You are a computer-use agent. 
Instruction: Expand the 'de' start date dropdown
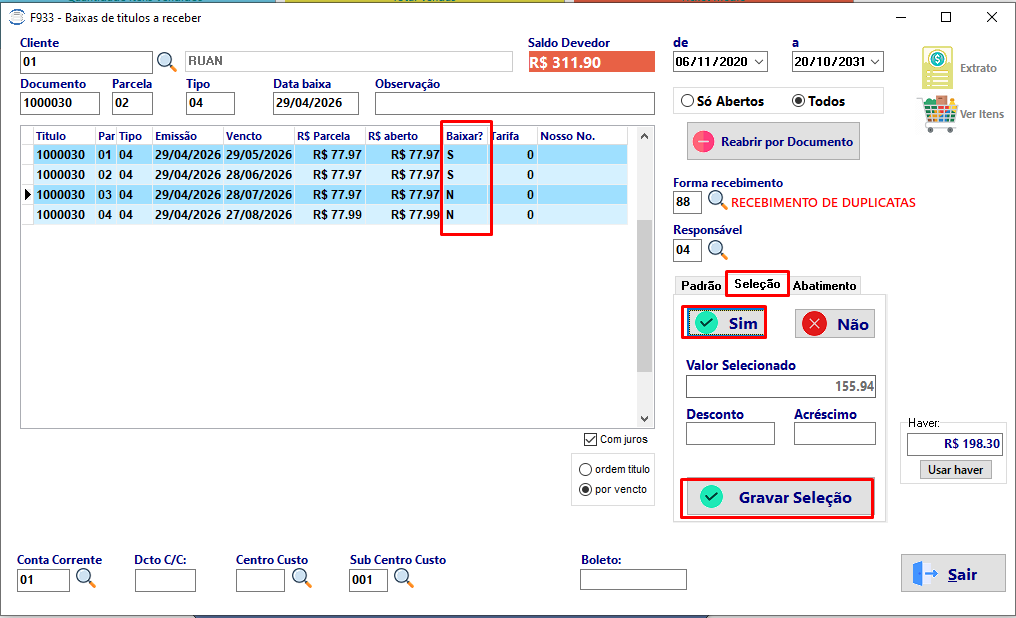point(759,62)
